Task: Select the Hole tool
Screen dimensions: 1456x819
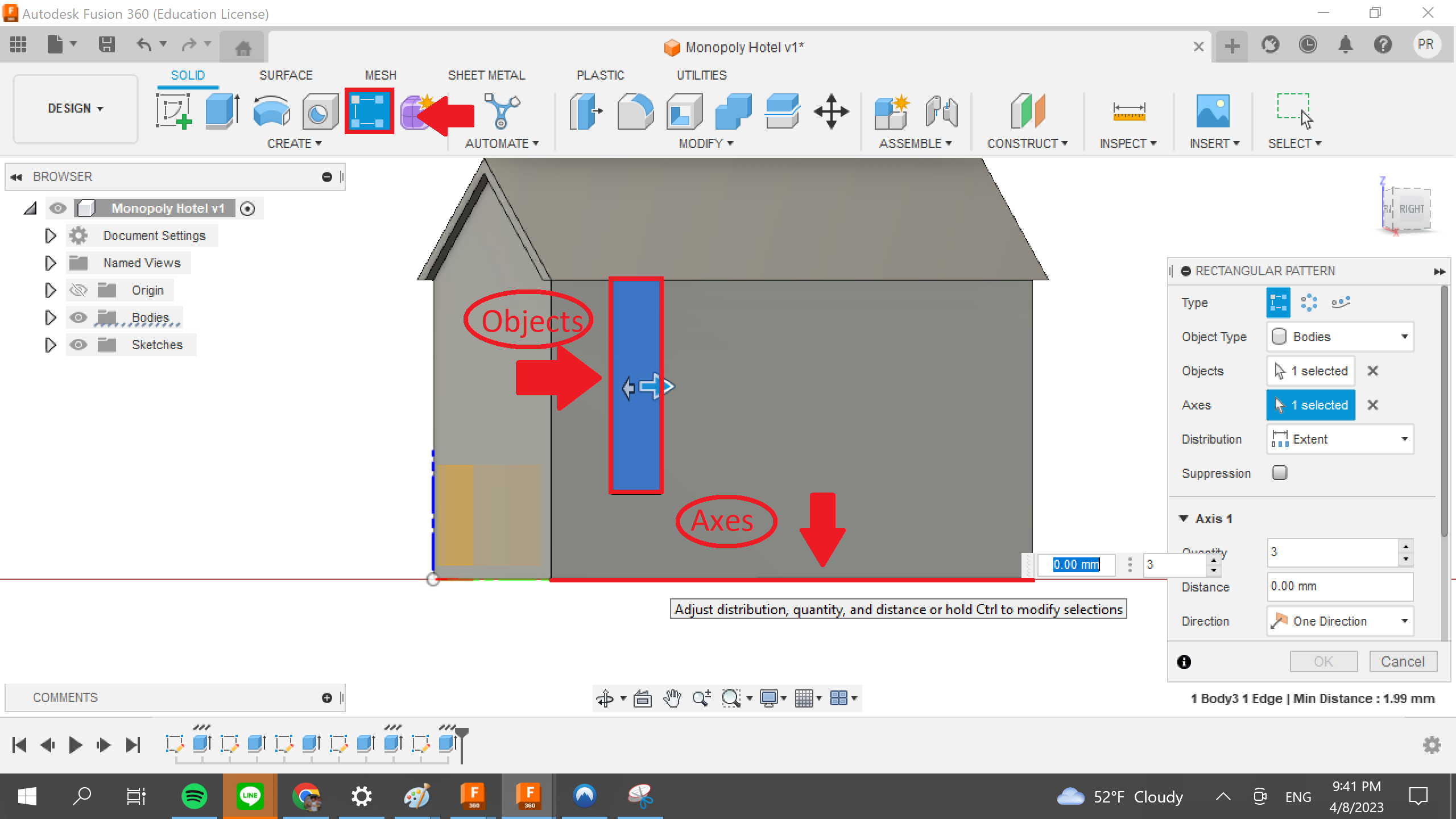Action: click(x=320, y=111)
